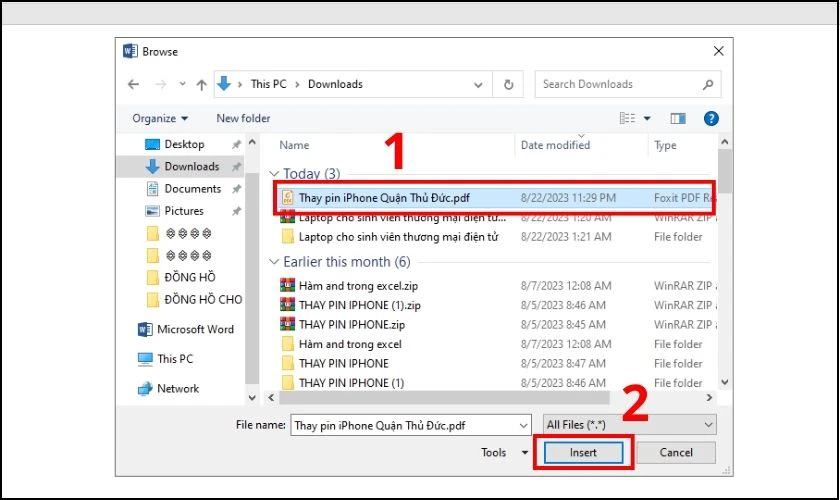Click the horizontal scrollbar of file list
Screen dimensions: 840x500
444,398
